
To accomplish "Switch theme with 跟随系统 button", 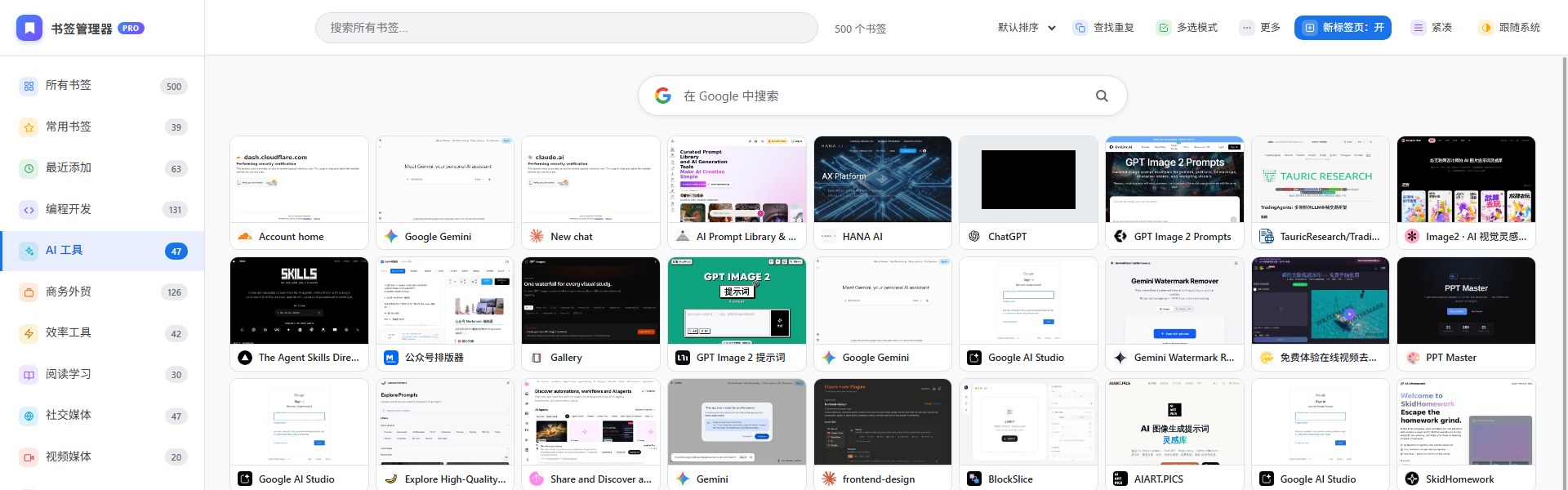I will click(x=1510, y=28).
